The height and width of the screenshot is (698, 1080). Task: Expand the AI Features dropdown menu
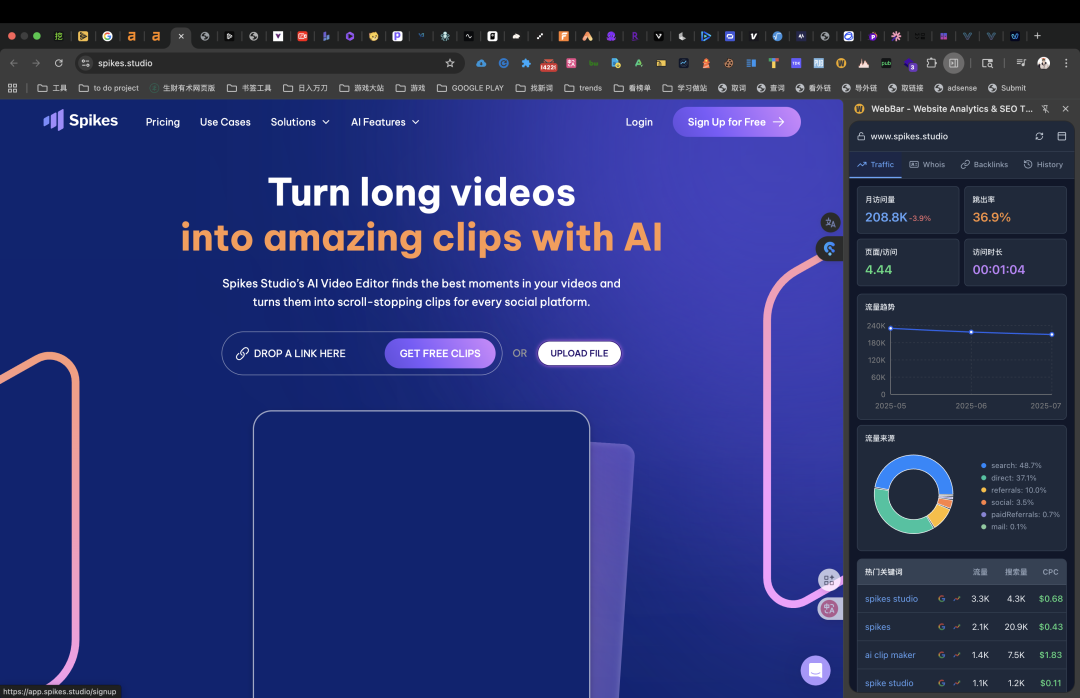tap(385, 122)
